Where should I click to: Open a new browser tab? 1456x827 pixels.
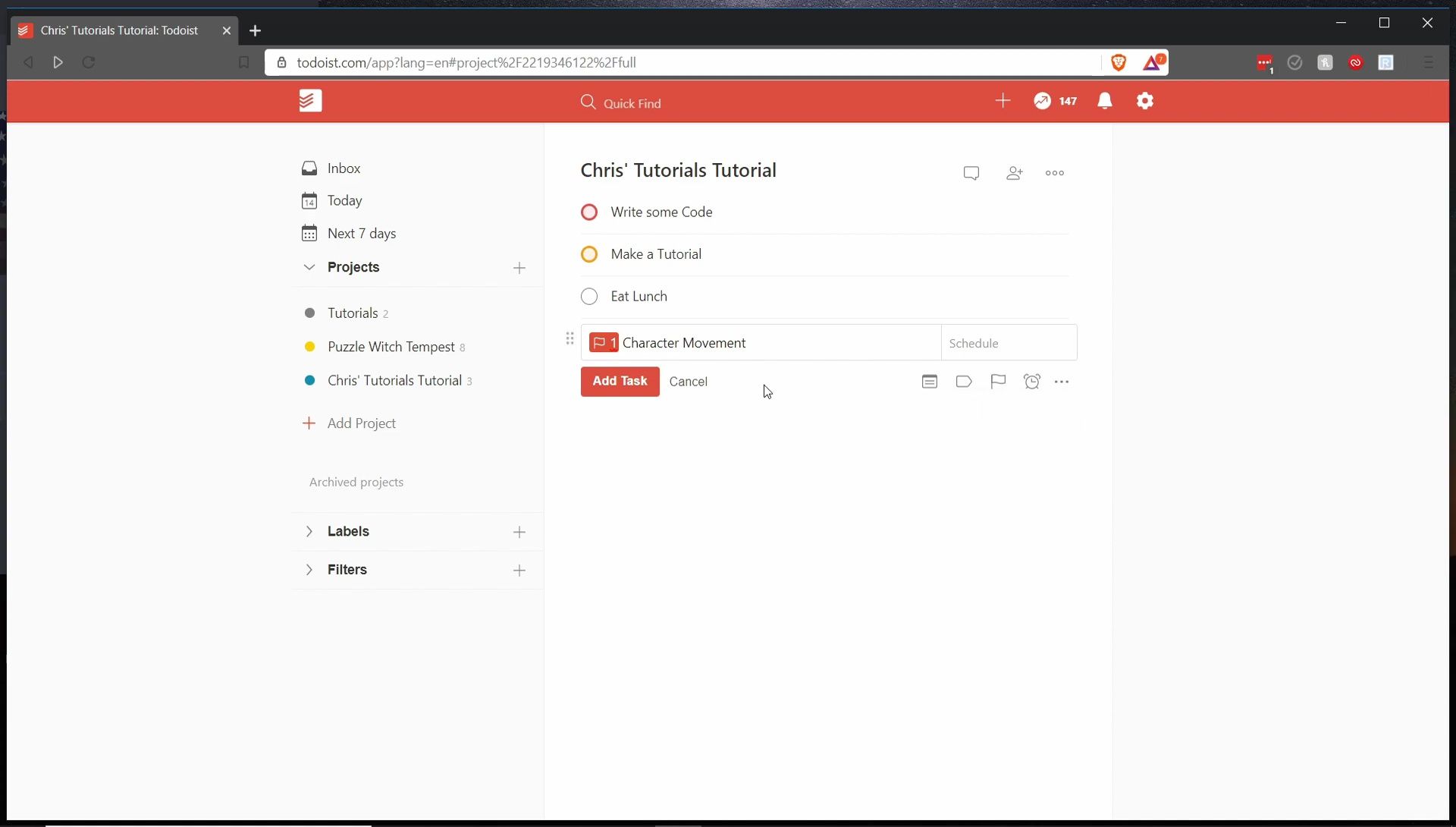[256, 31]
